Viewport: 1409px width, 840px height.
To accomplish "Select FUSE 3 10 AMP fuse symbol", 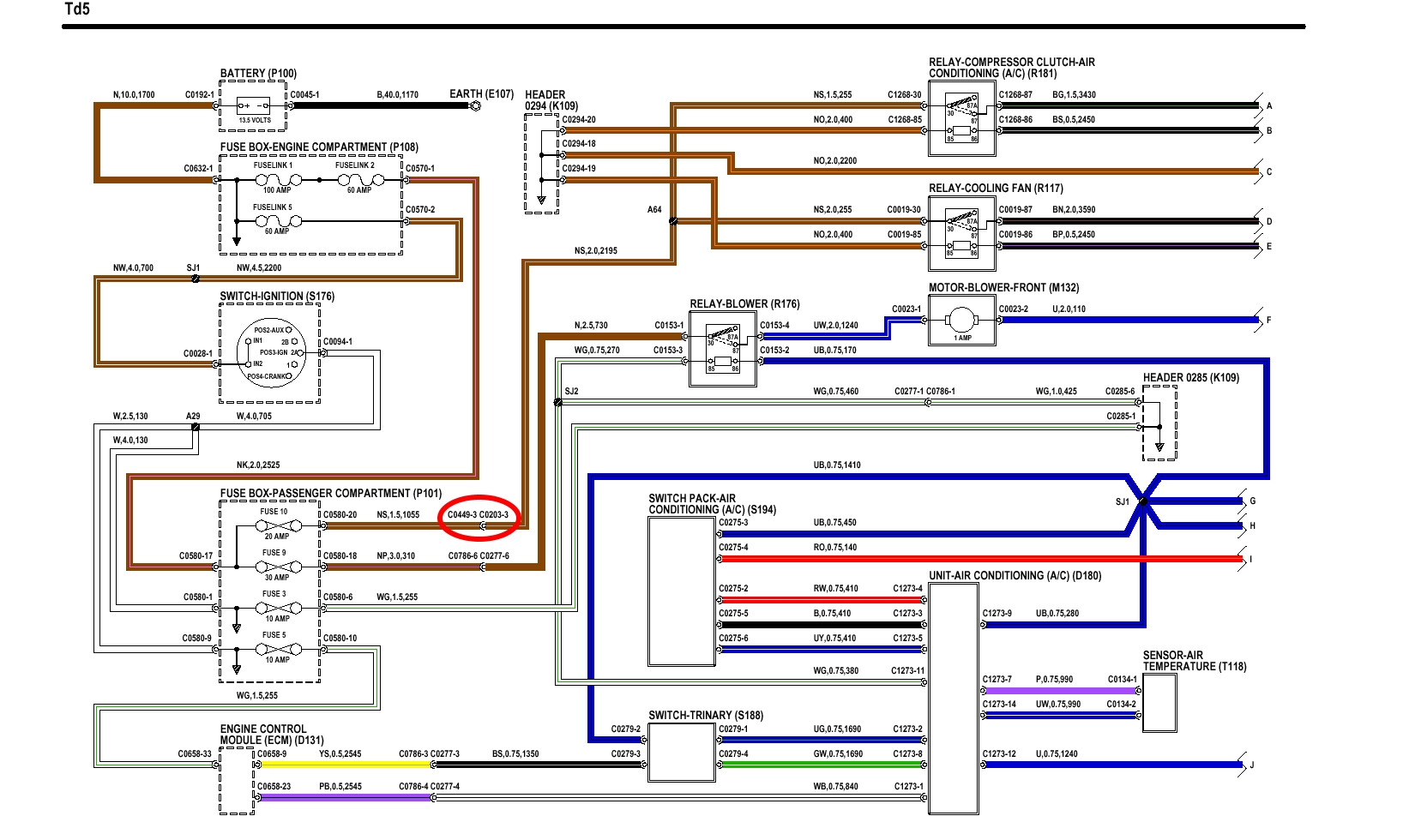I will point(277,607).
